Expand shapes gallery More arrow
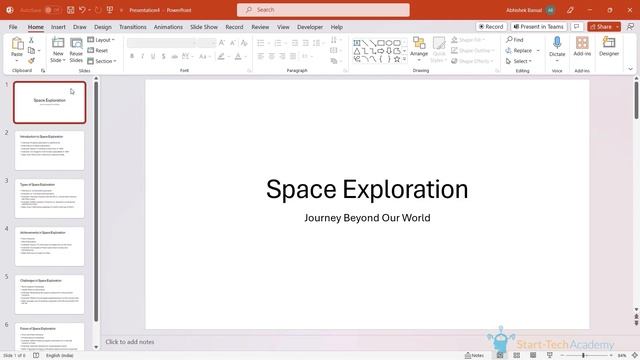 point(404,59)
